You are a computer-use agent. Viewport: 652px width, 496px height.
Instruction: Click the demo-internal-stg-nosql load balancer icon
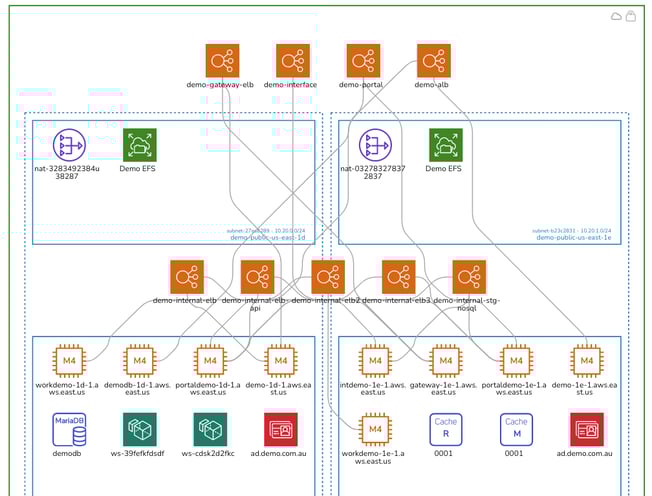pos(468,276)
